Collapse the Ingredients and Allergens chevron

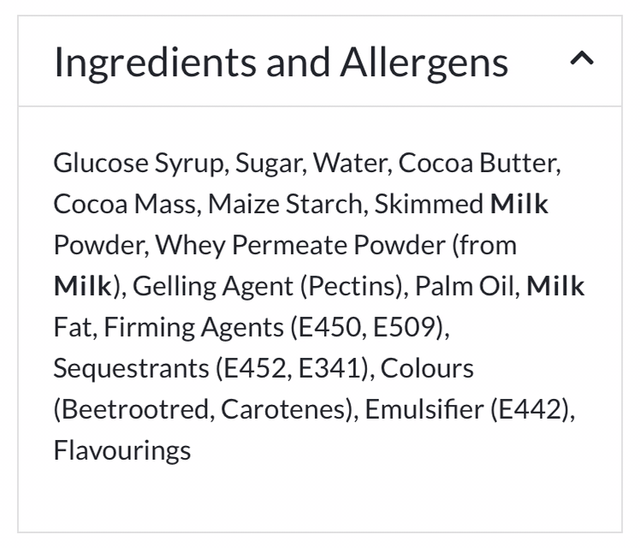click(x=581, y=60)
